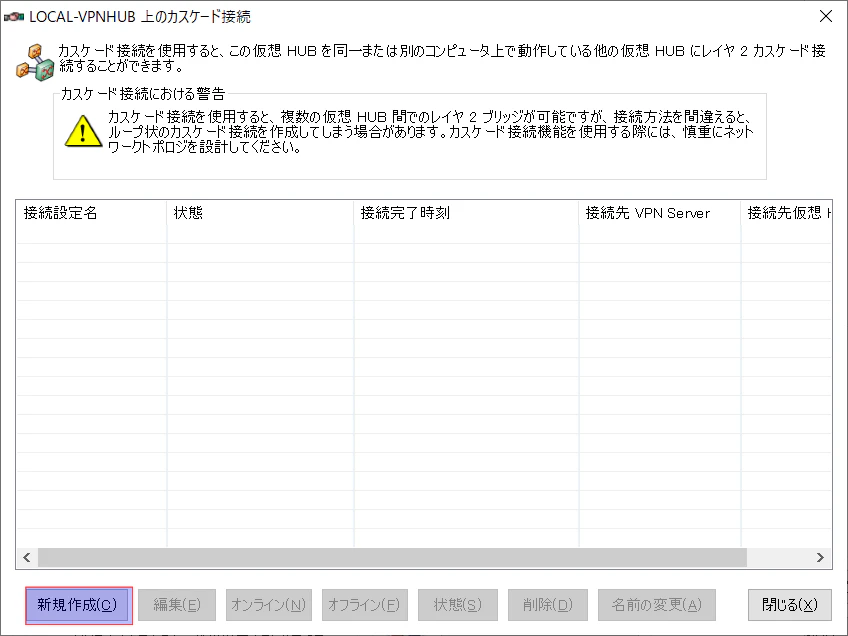Close dialog with 閉じる(X) button
The height and width of the screenshot is (636, 848).
pyautogui.click(x=790, y=605)
